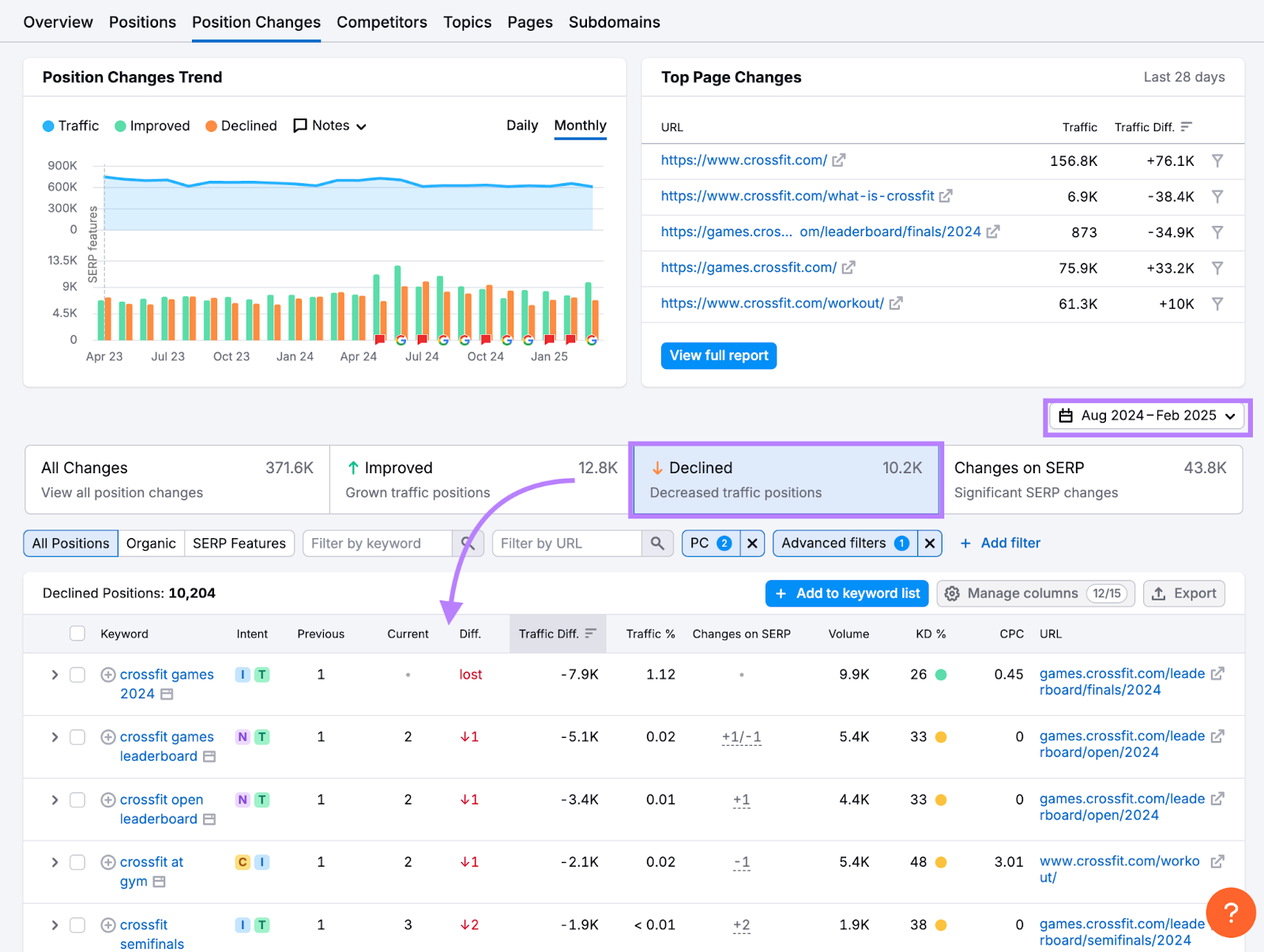
Task: Click inside the Filter by URL field
Action: [x=569, y=543]
